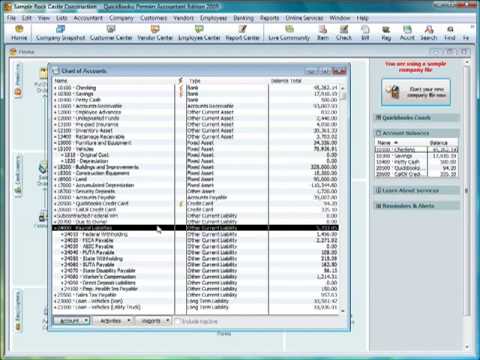Click the Check toolbar icon
This screenshot has height=360, width=480.
click(344, 33)
